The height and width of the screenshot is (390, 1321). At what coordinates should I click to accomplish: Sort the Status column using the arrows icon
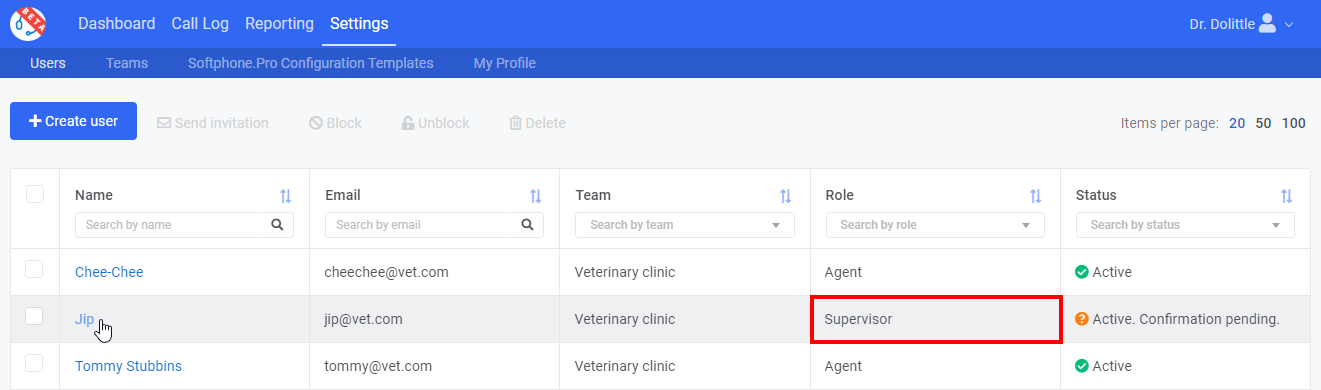click(x=1286, y=196)
